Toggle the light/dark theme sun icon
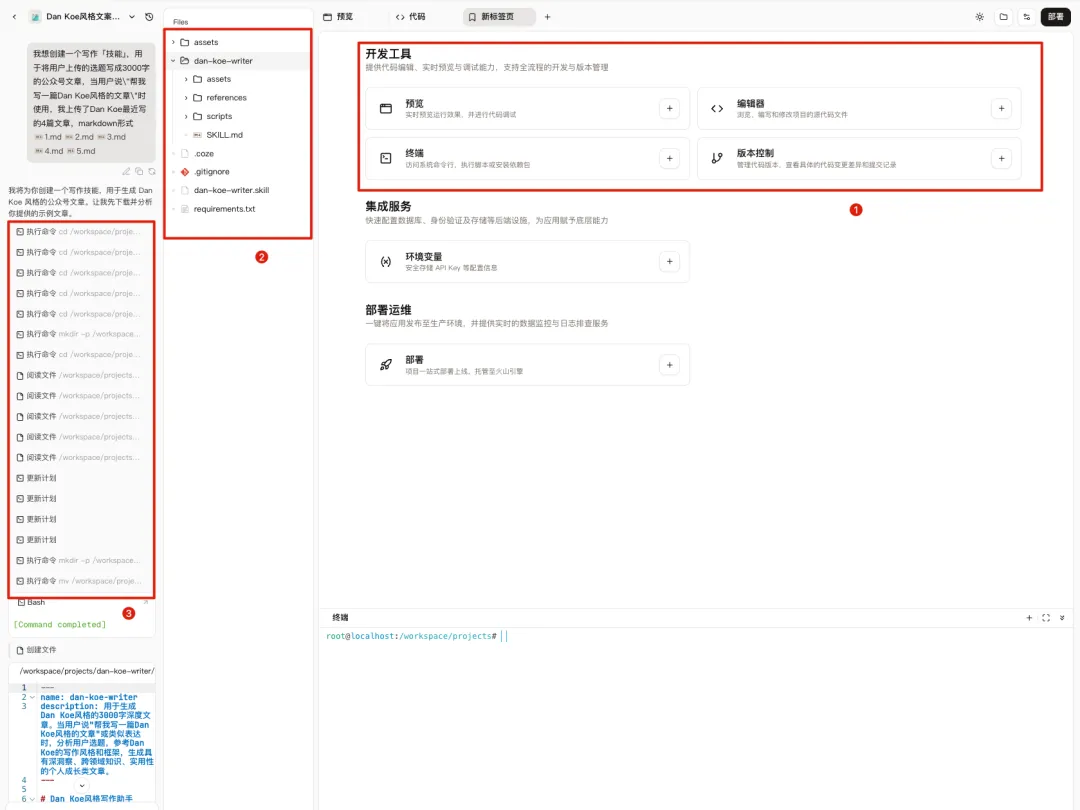 pyautogui.click(x=979, y=17)
